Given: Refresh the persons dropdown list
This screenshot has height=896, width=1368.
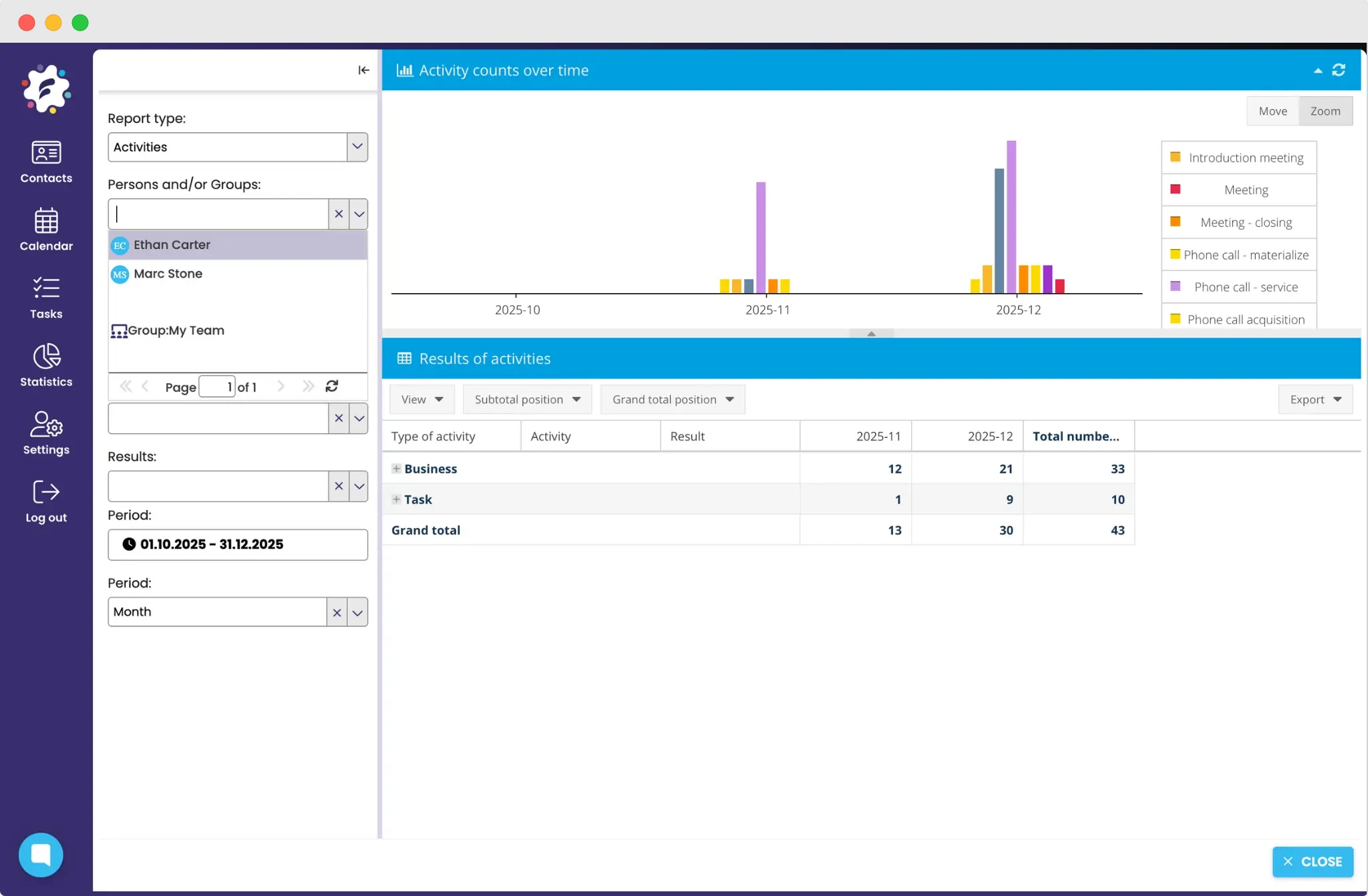Looking at the screenshot, I should tap(332, 386).
